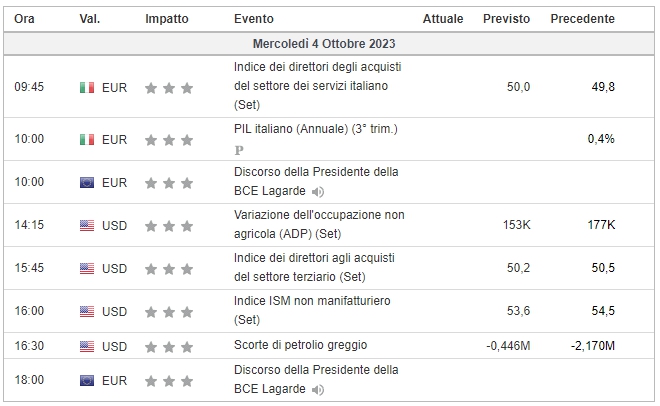Image resolution: width=660 pixels, height=406 pixels.
Task: Click US flag in 16:30 crude oil row
Action: [x=87, y=347]
